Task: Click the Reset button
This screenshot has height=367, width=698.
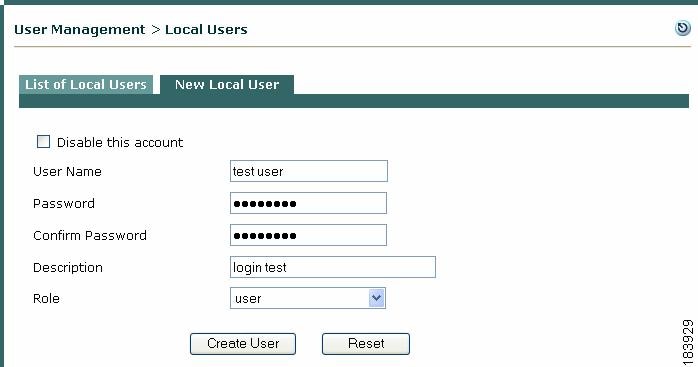Action: 366,344
